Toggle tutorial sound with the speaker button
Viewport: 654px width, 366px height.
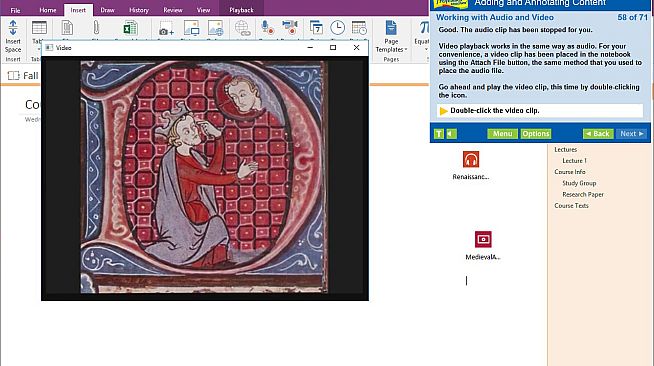[451, 134]
